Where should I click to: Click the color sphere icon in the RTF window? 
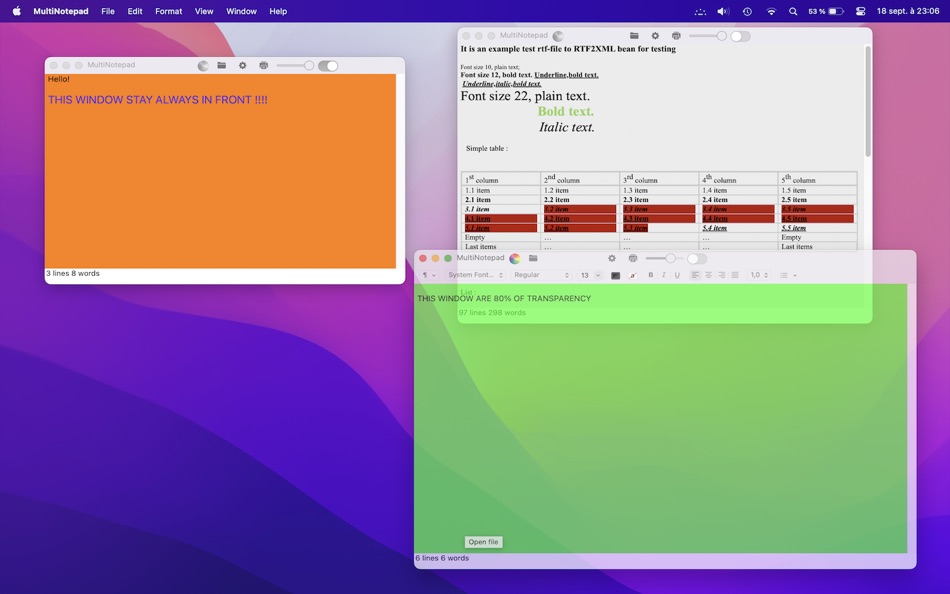558,36
